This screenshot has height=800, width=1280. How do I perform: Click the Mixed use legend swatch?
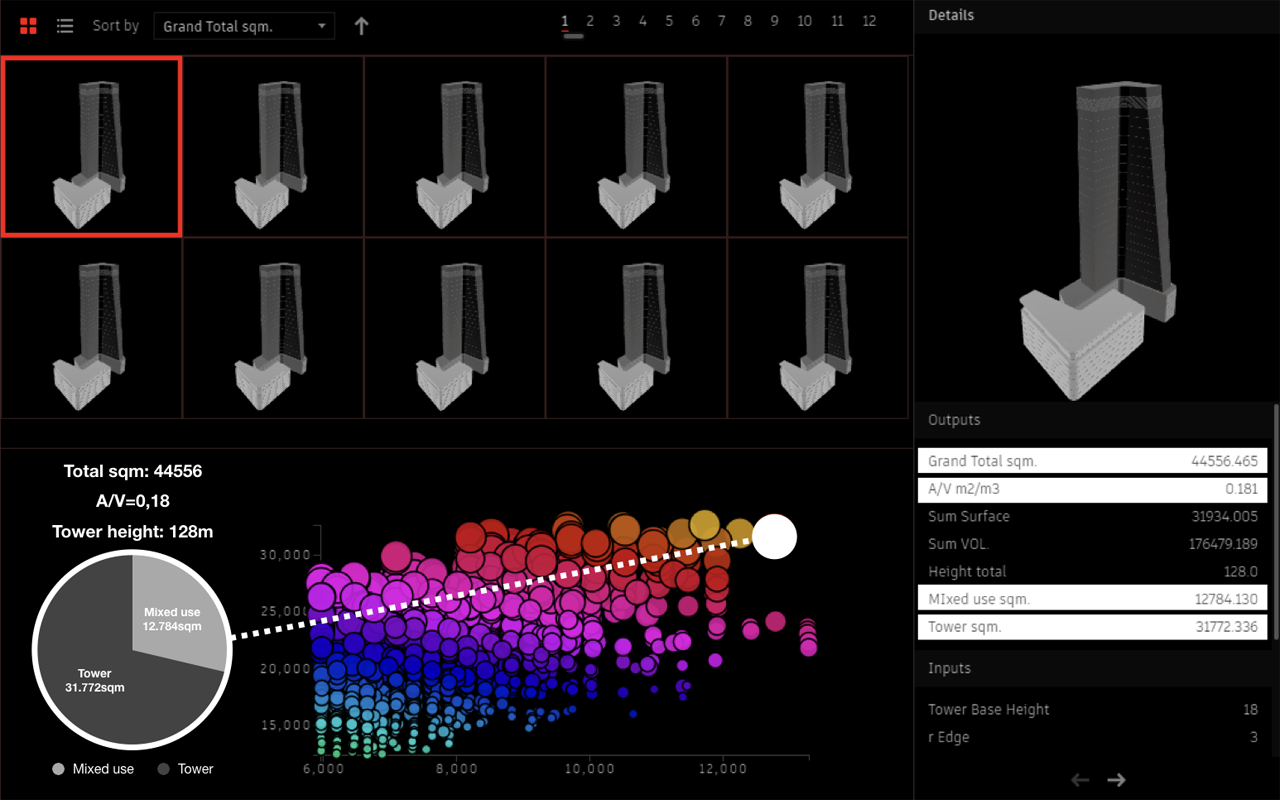60,769
